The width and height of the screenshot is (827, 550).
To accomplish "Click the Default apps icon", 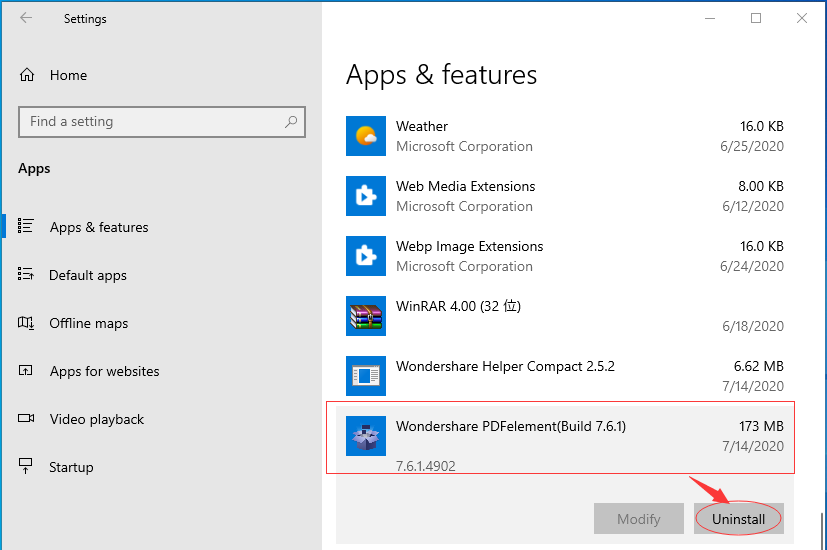I will tap(26, 274).
